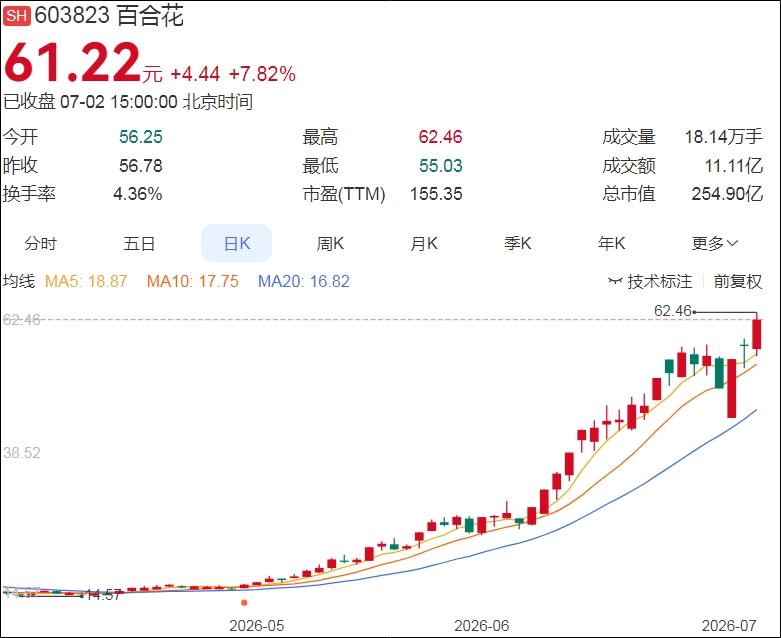The height and width of the screenshot is (638, 781).
Task: Click the +4.44 price change value
Action: click(x=195, y=74)
